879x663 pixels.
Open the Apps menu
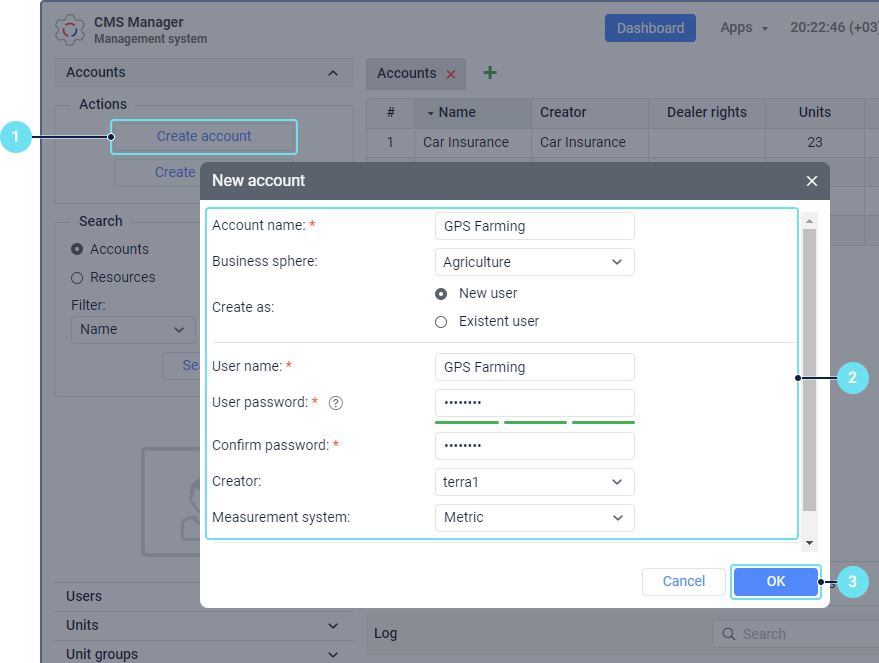744,28
